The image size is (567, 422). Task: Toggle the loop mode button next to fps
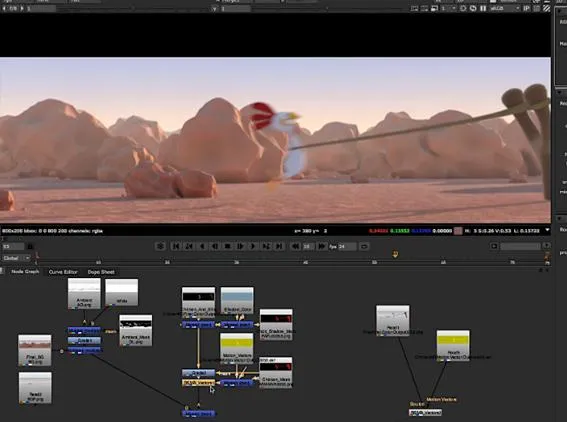364,246
